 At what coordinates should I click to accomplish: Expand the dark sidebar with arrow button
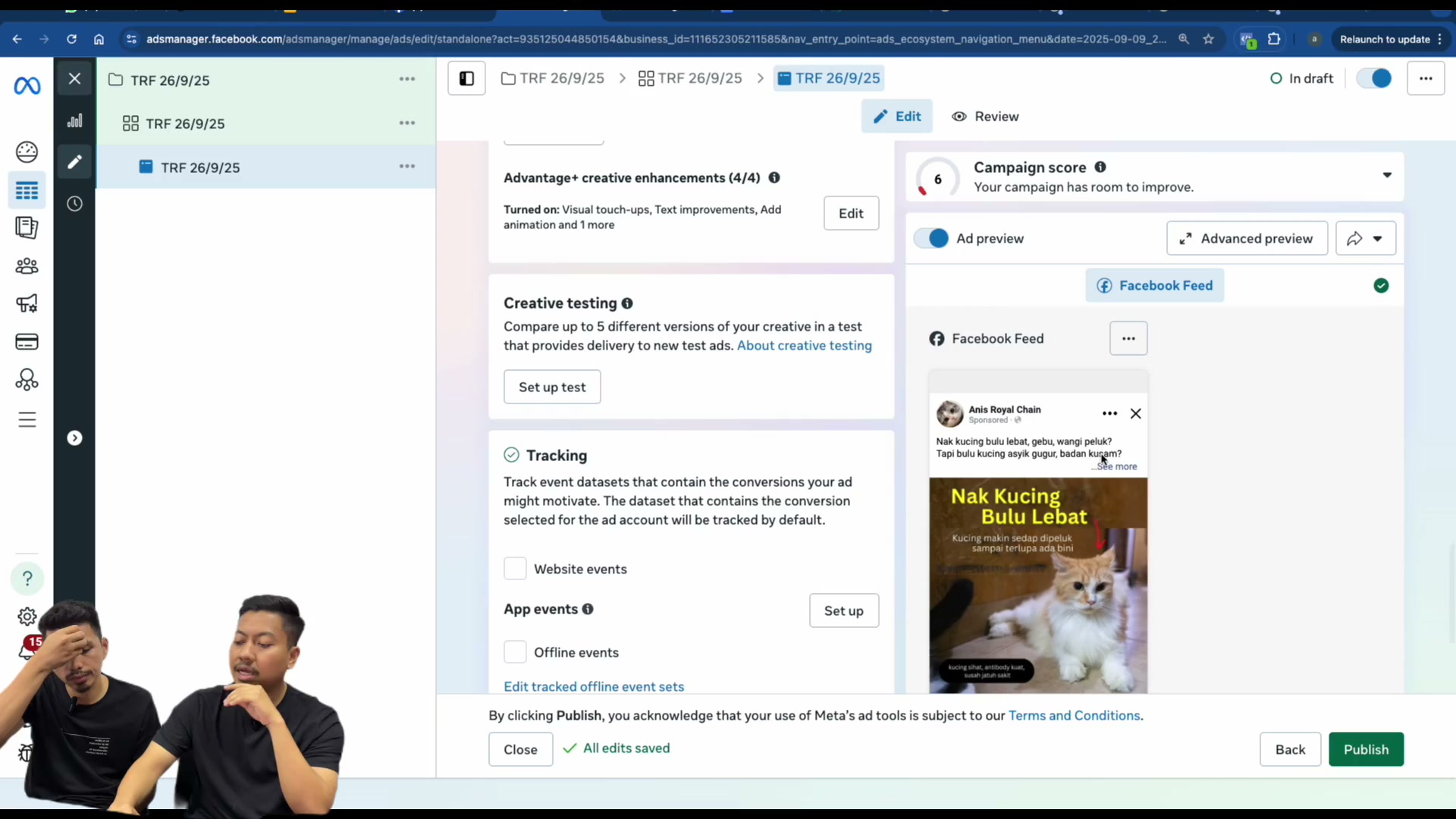[74, 438]
